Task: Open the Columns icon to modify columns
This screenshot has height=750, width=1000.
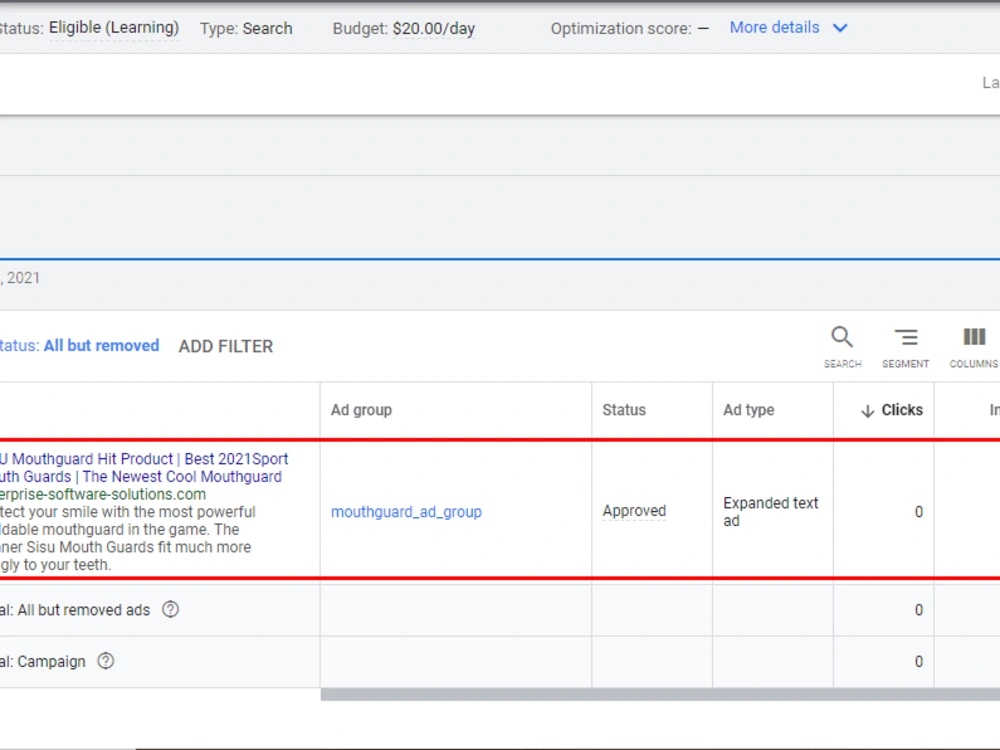Action: 974,337
